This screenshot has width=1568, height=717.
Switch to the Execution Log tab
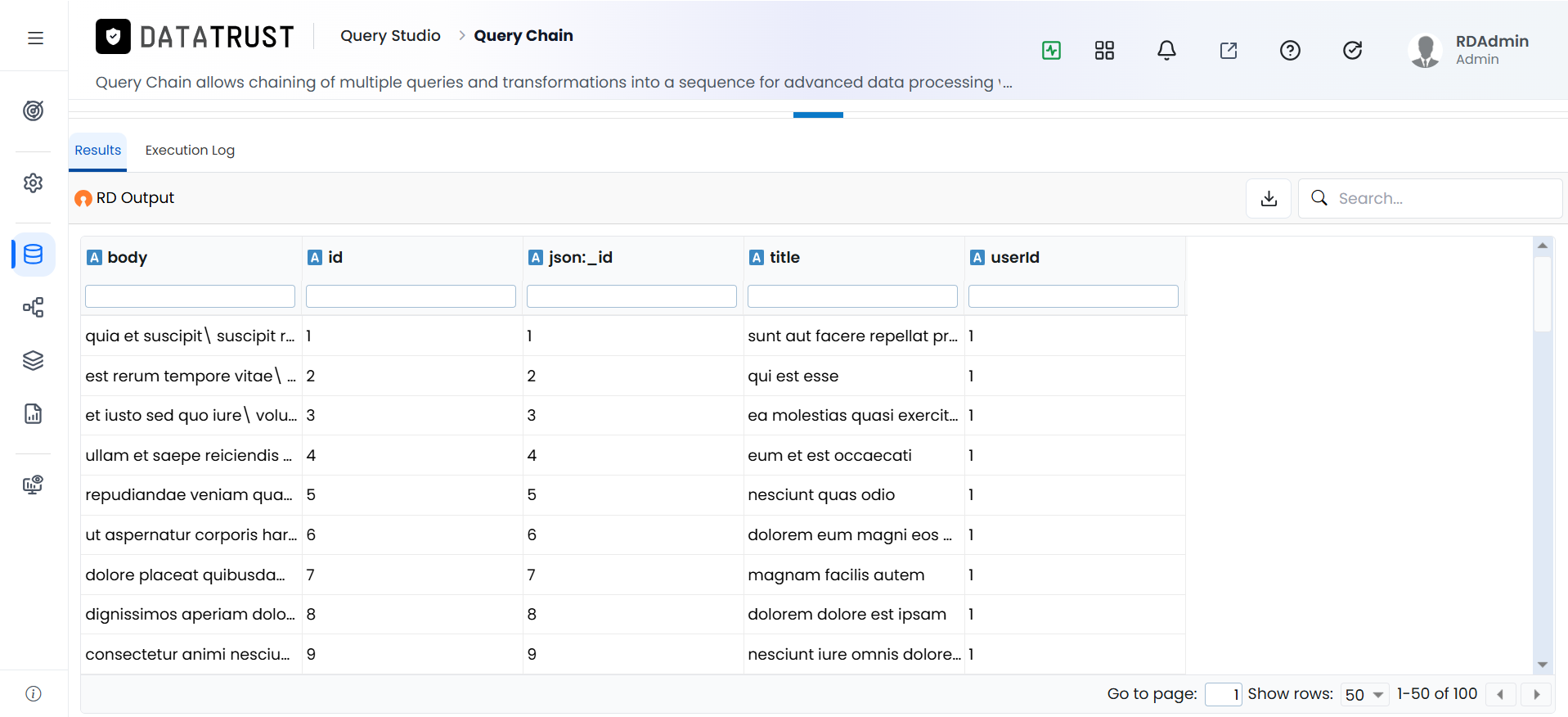pos(190,150)
